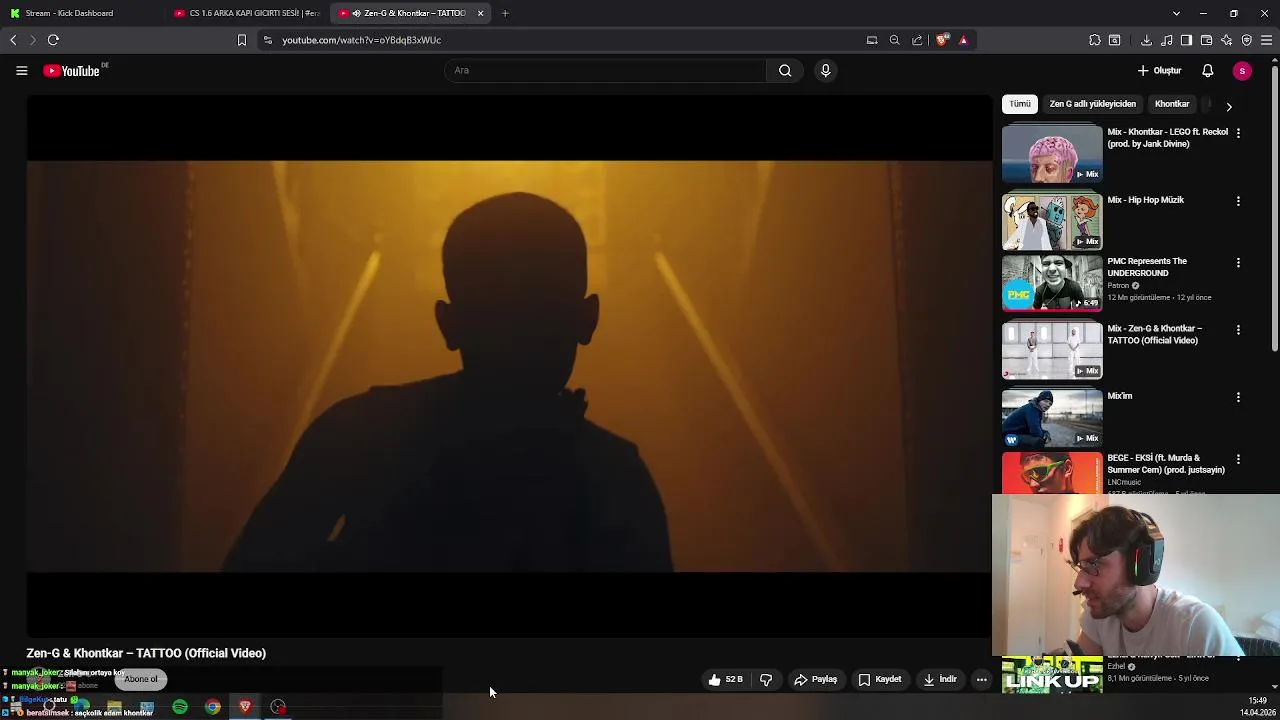This screenshot has height=720, width=1280.
Task: Click the Abone ol subscribe button
Action: tap(141, 679)
